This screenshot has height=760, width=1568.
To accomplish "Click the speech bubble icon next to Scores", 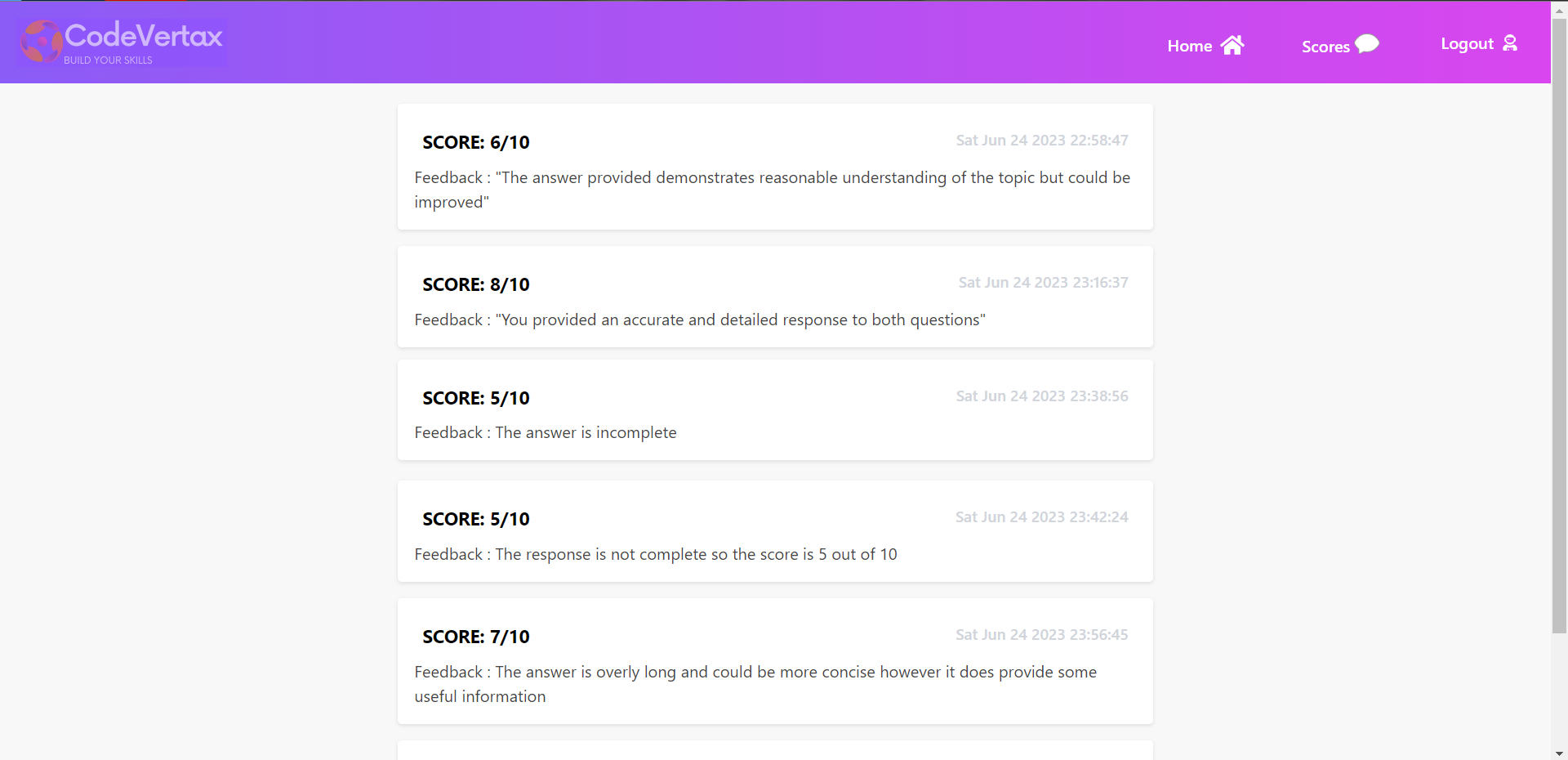I will click(1365, 45).
